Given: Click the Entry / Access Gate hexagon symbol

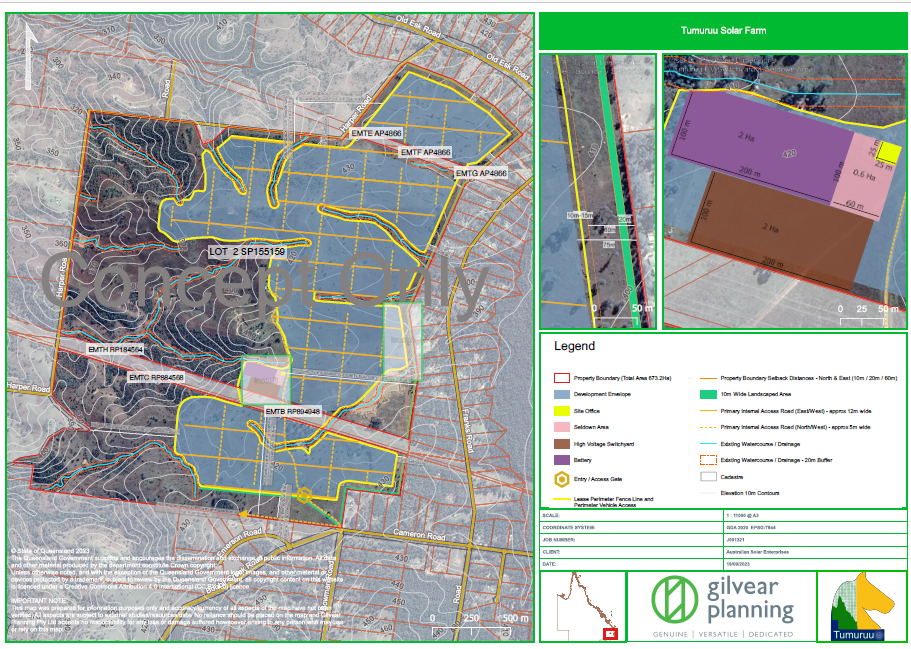Looking at the screenshot, I should [x=560, y=477].
